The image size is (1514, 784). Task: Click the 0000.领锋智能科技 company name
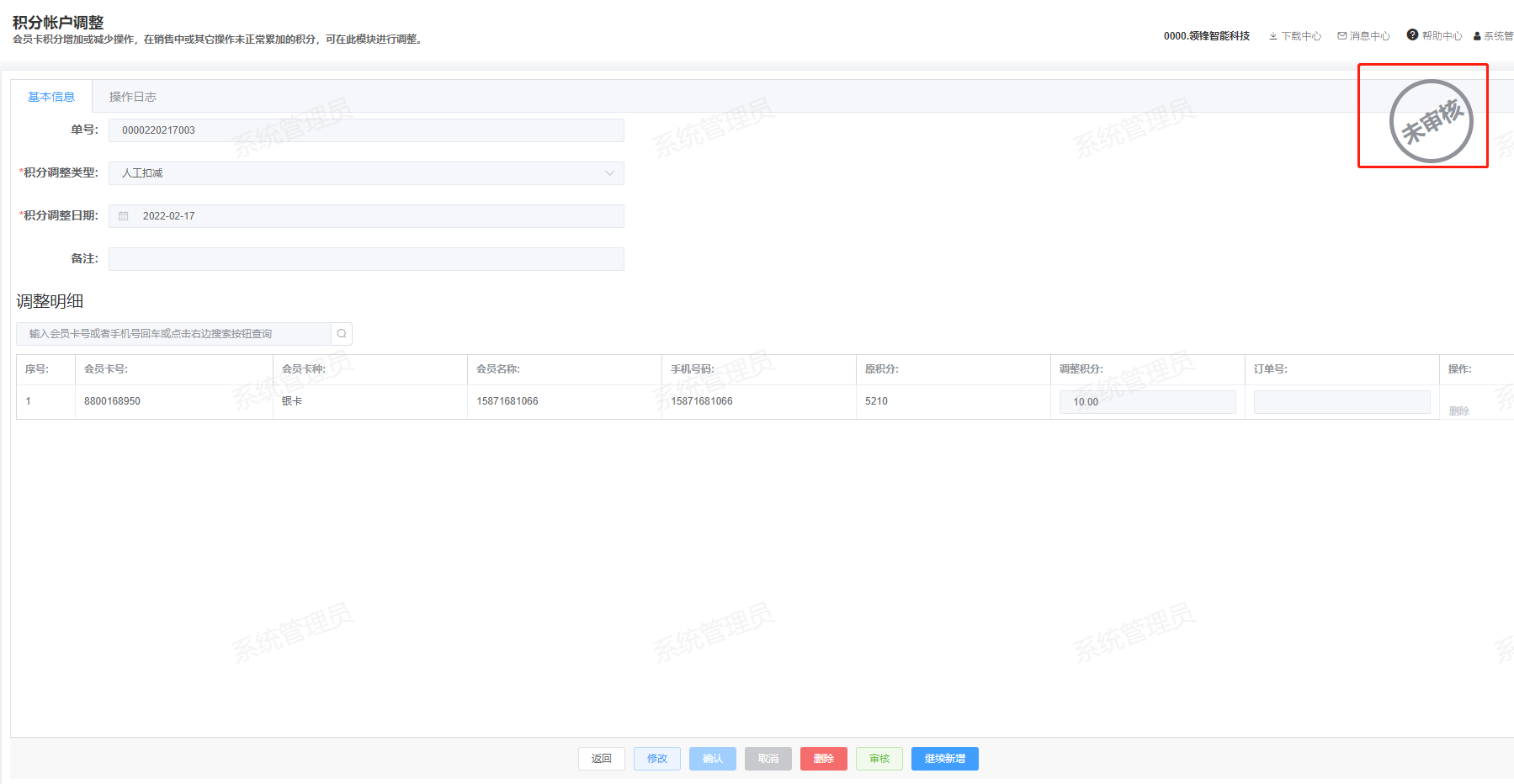1207,36
